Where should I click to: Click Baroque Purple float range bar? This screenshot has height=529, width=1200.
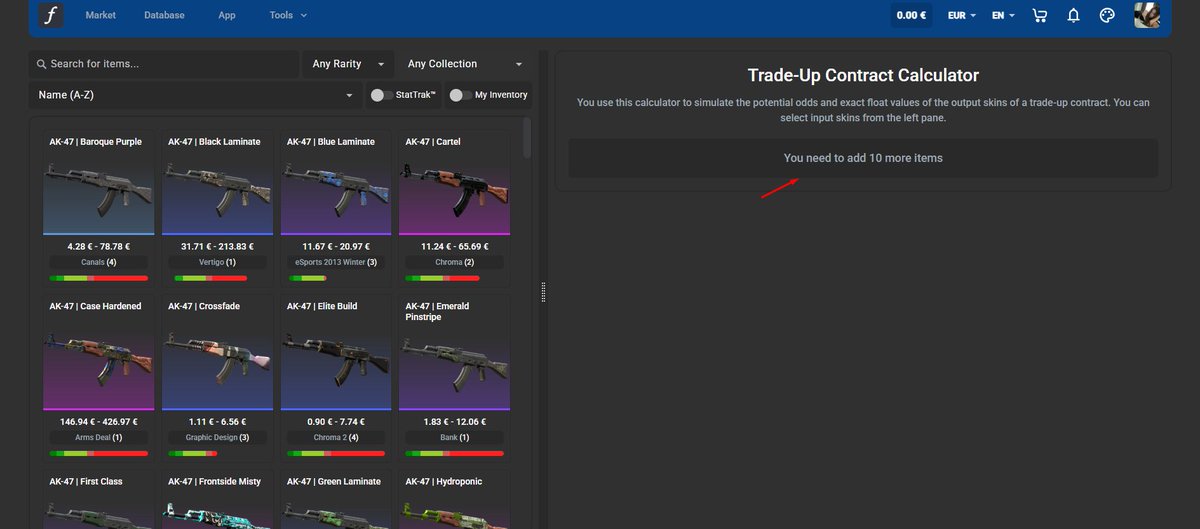(x=99, y=278)
